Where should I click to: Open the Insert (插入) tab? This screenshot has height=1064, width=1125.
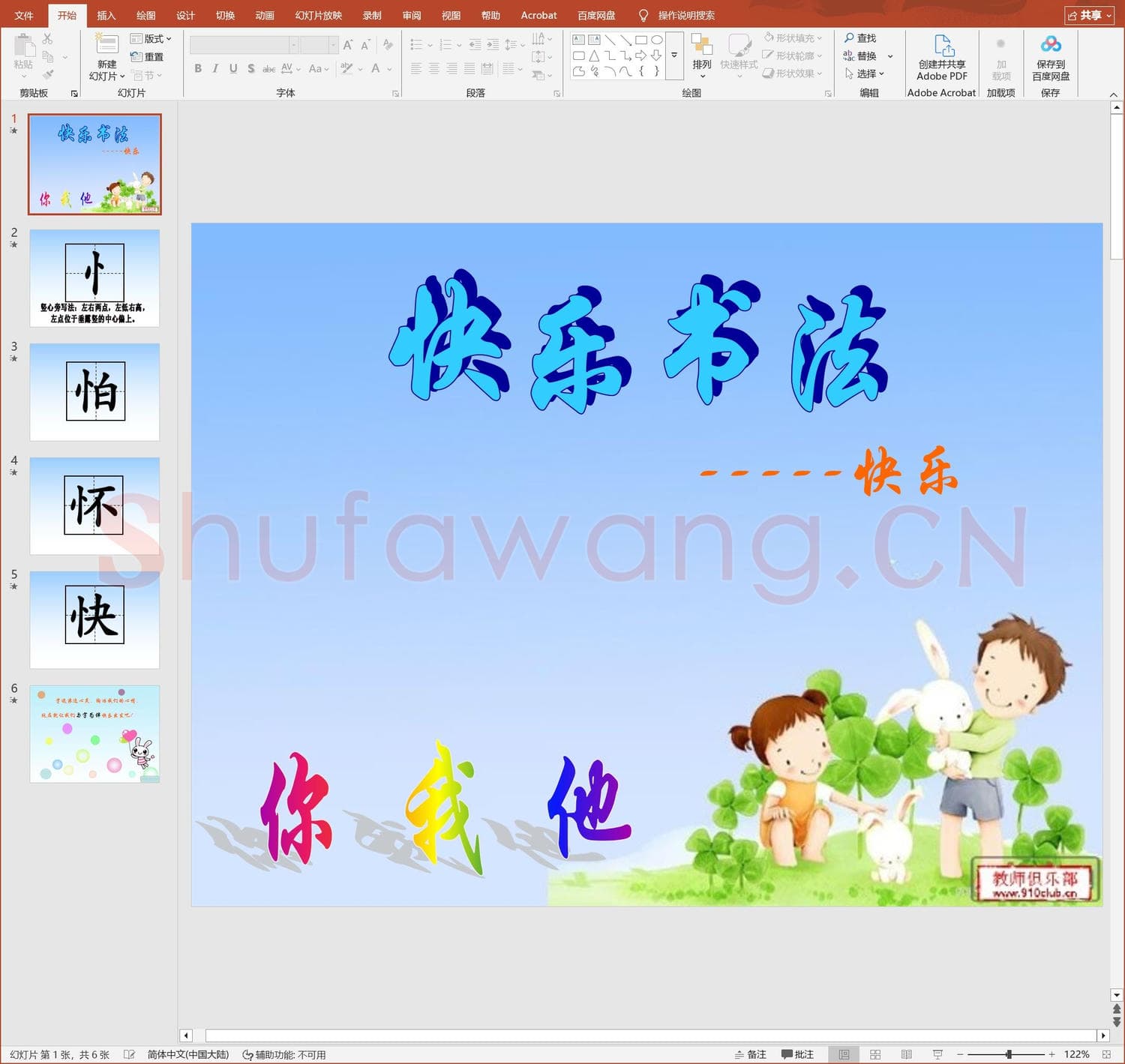pos(106,15)
